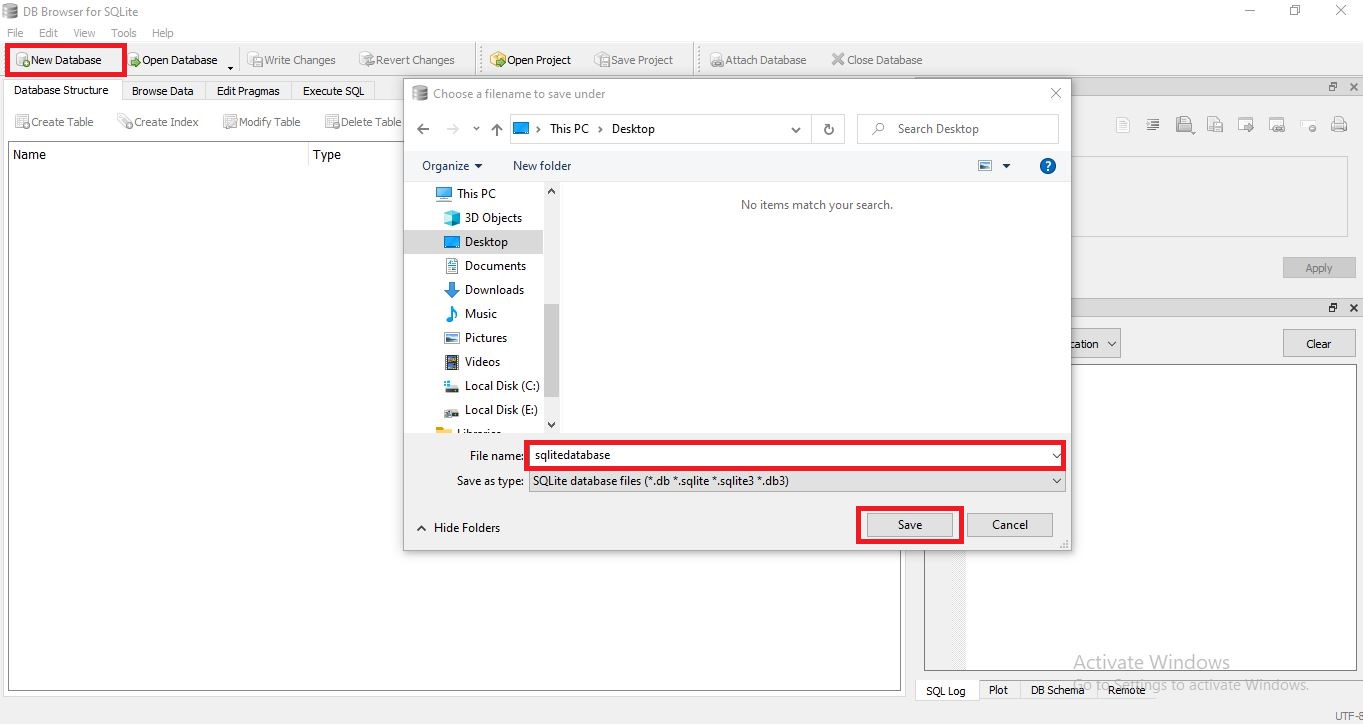This screenshot has height=724, width=1363.
Task: Open the View menu
Action: [x=85, y=33]
